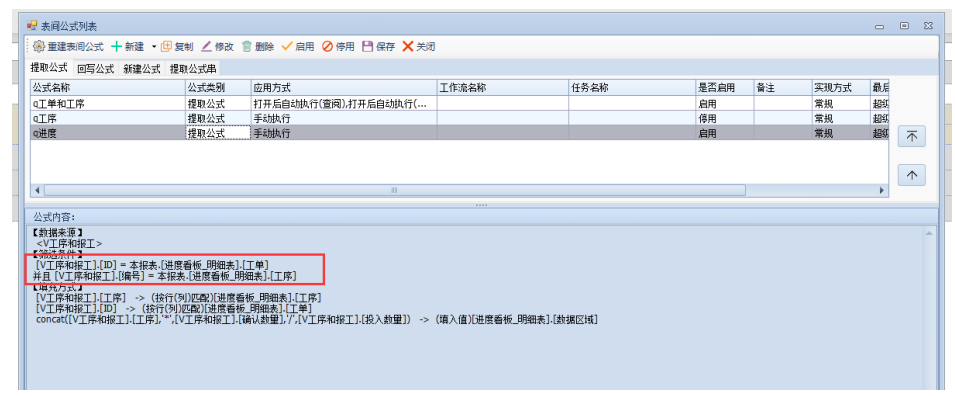Click the horizontal scrollbar right arrow
Screen dimensions: 955x396
point(881,190)
